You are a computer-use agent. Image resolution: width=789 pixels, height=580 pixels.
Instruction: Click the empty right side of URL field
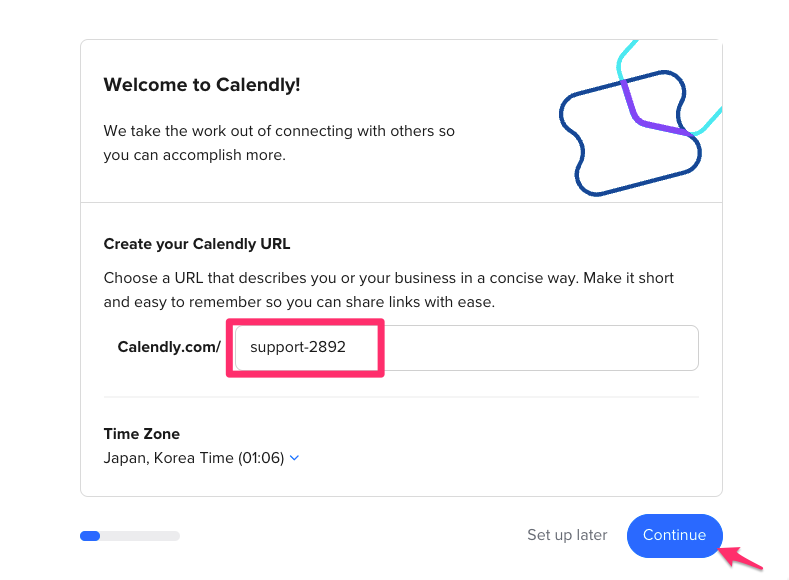pos(541,348)
